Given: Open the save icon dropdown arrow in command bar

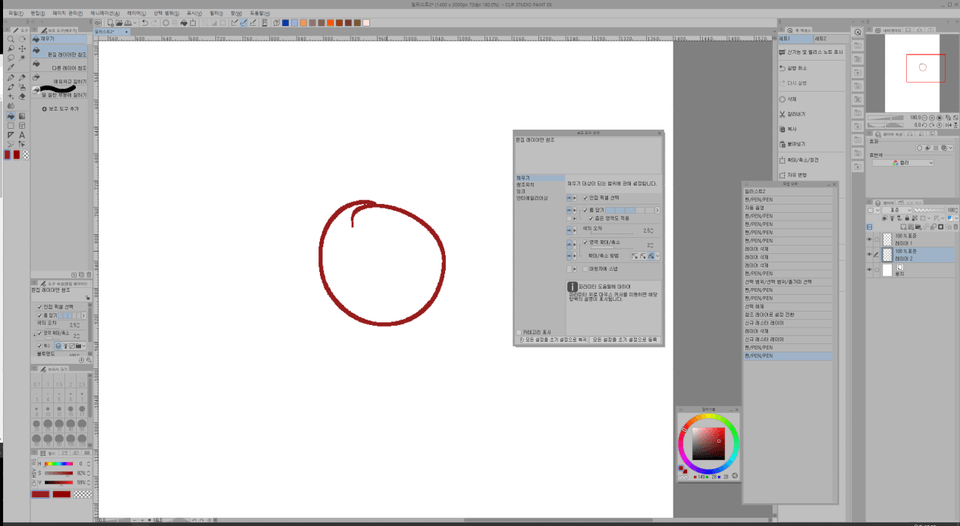Looking at the screenshot, I should (134, 23).
